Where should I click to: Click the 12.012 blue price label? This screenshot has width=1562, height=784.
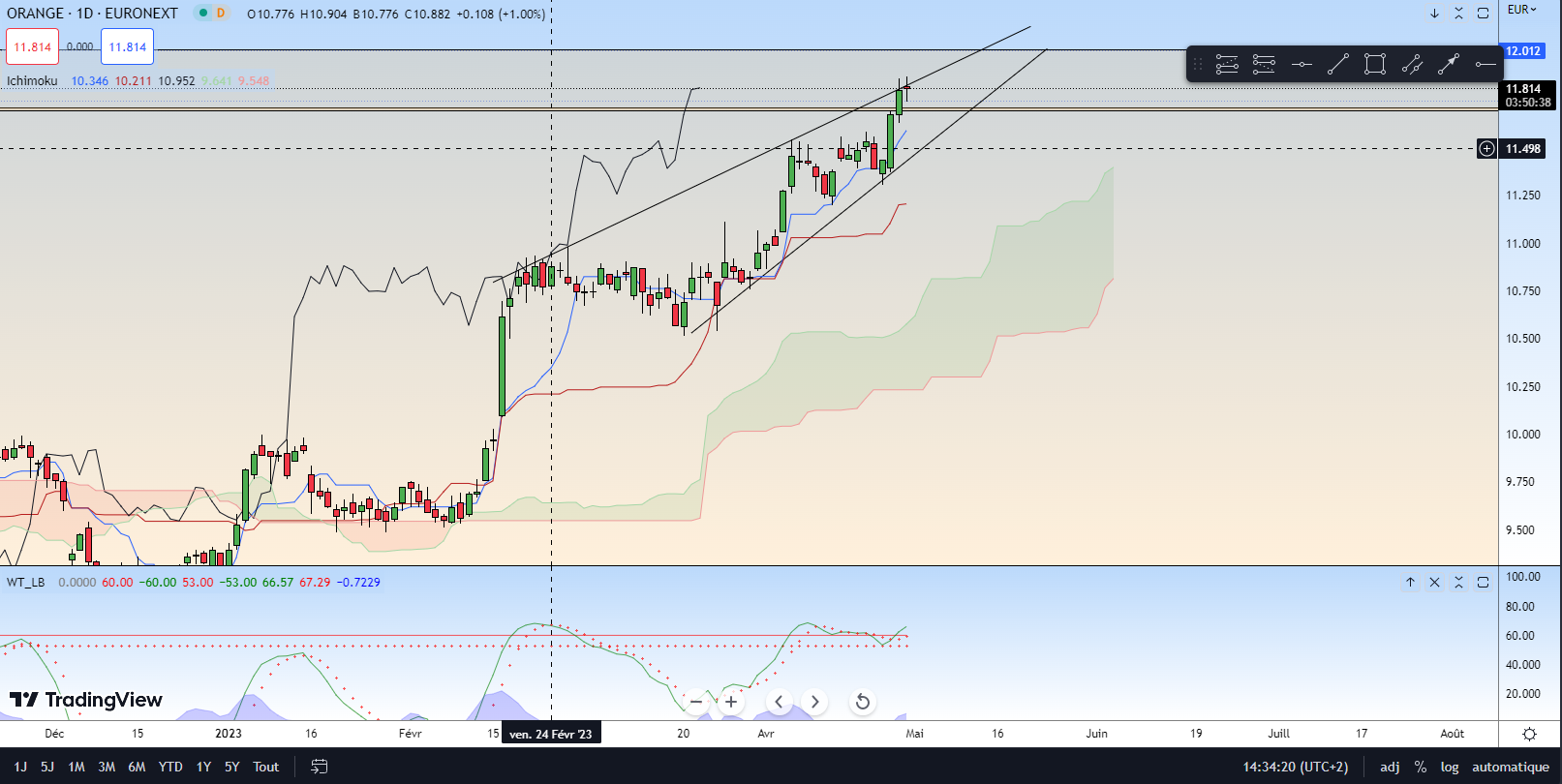pos(1523,50)
